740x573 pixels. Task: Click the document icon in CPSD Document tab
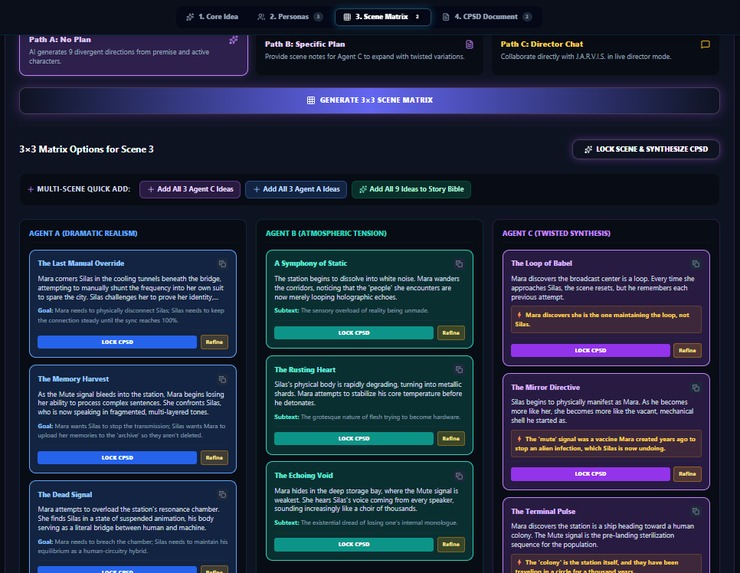[446, 17]
